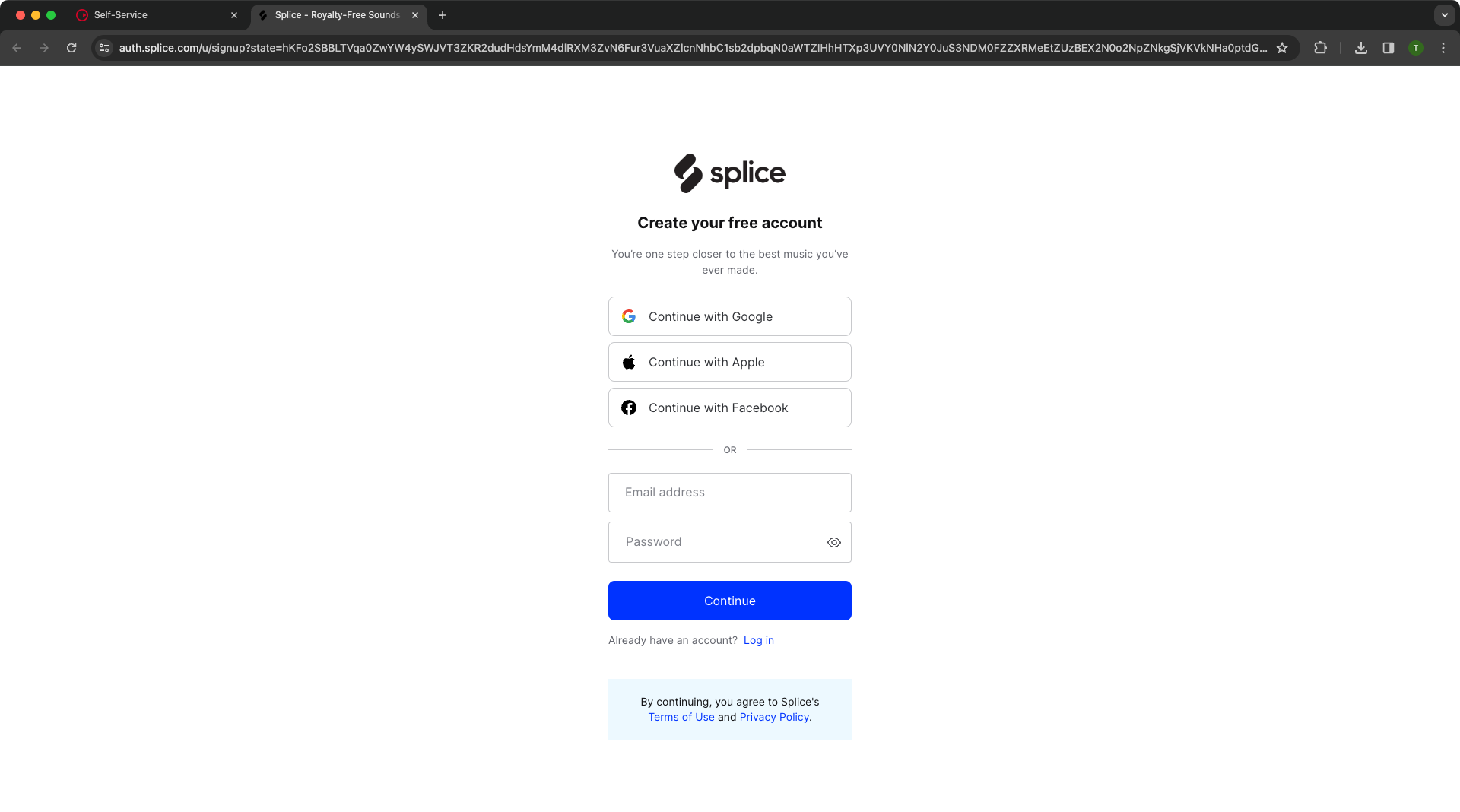
Task: View site information icon in address bar
Action: coord(104,48)
